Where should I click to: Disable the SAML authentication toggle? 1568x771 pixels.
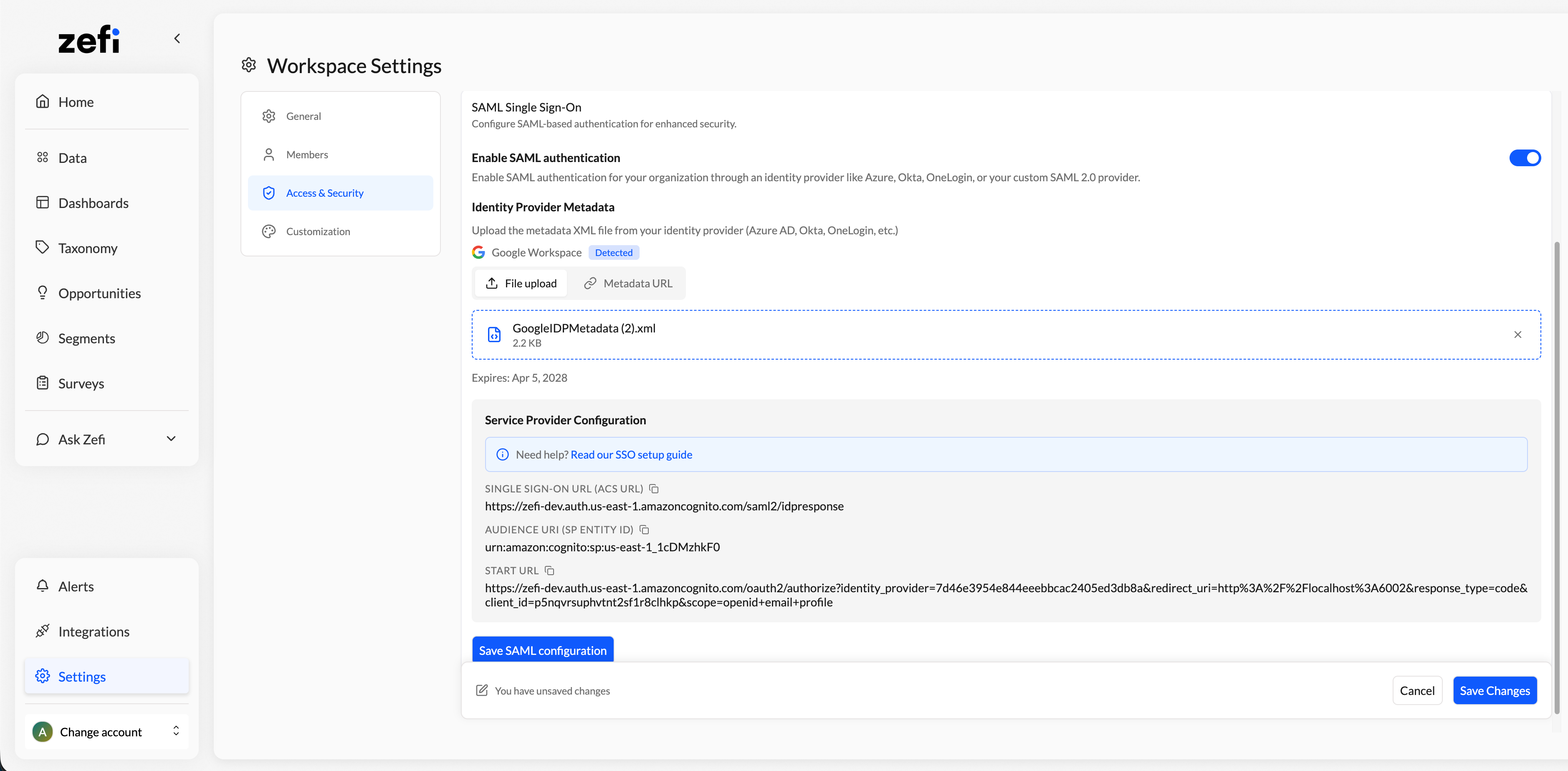point(1525,158)
